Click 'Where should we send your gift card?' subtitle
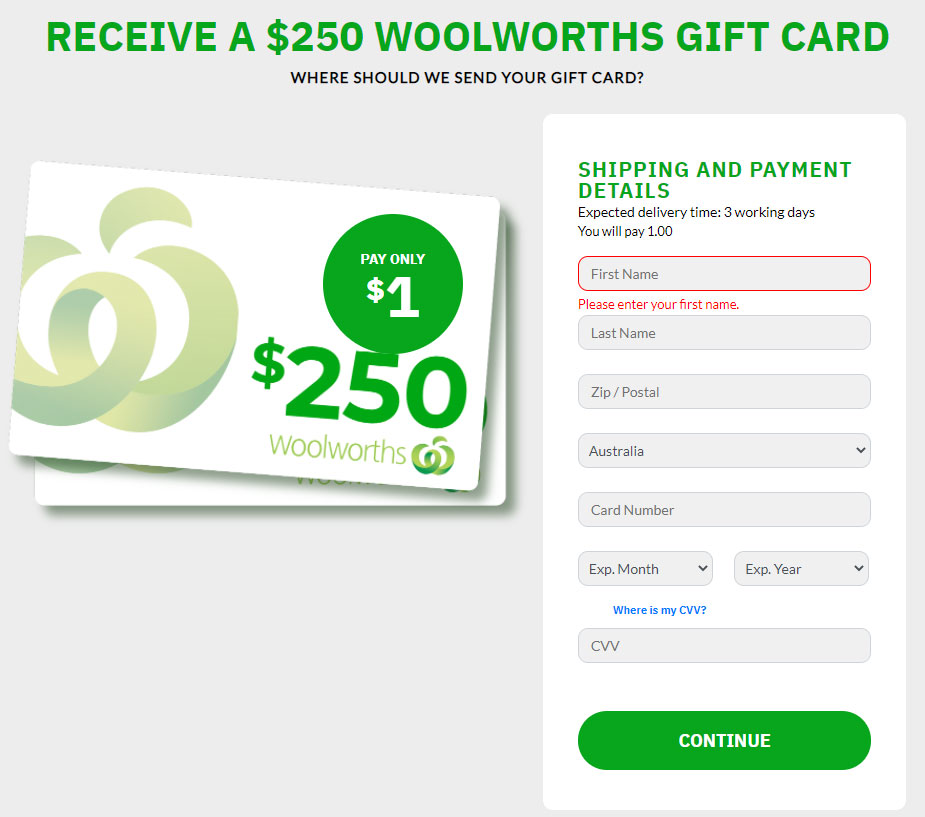Viewport: 925px width, 817px height. coord(467,78)
